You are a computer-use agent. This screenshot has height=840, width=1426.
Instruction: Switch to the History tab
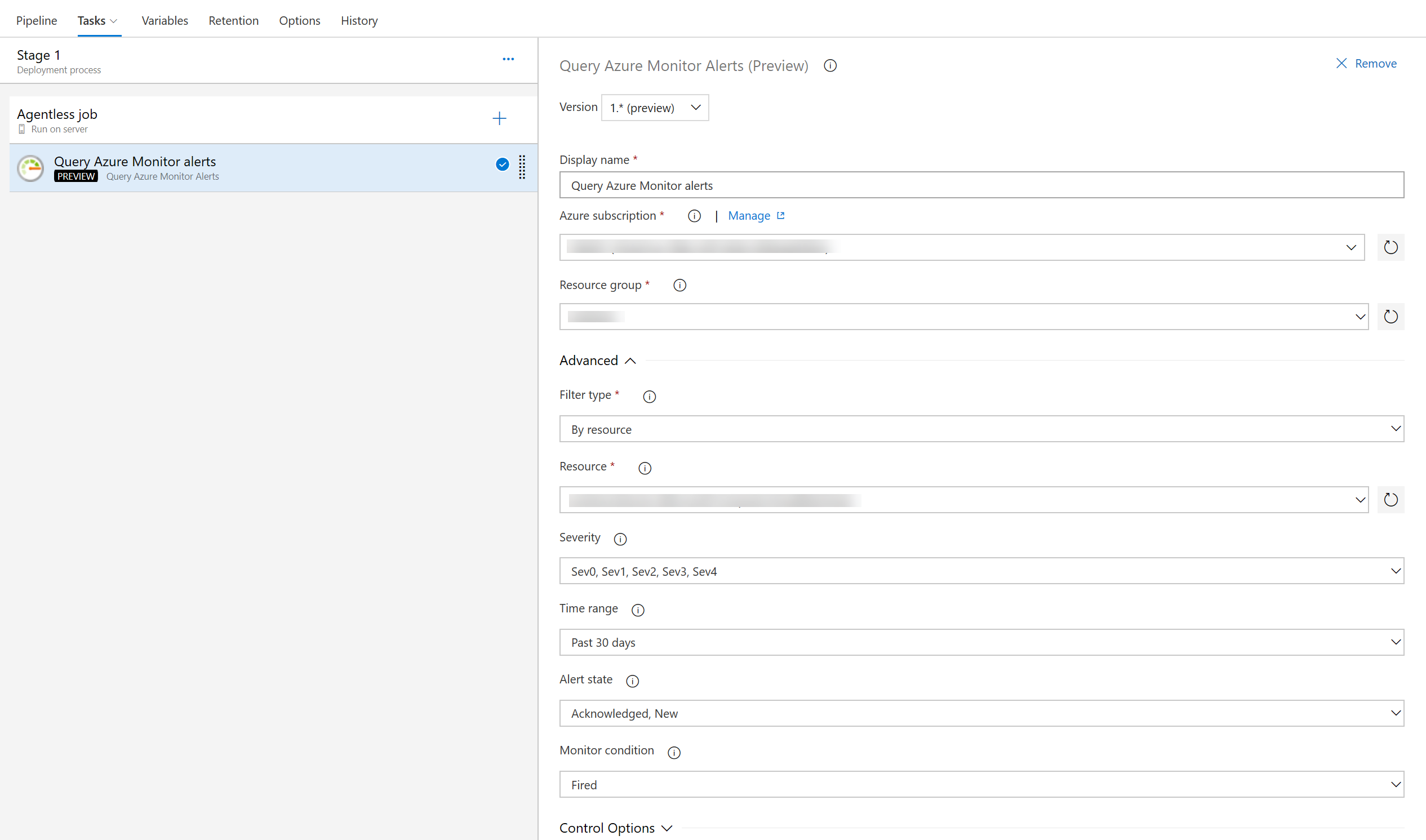point(358,19)
